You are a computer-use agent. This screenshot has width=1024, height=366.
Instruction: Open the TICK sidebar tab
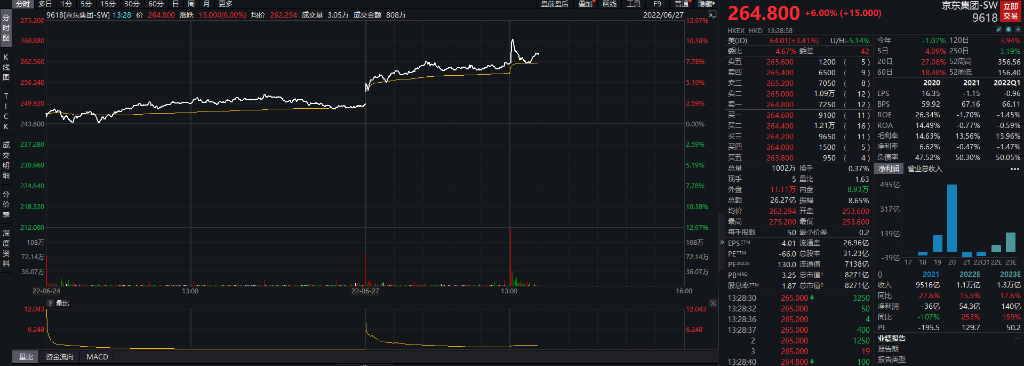click(6, 111)
